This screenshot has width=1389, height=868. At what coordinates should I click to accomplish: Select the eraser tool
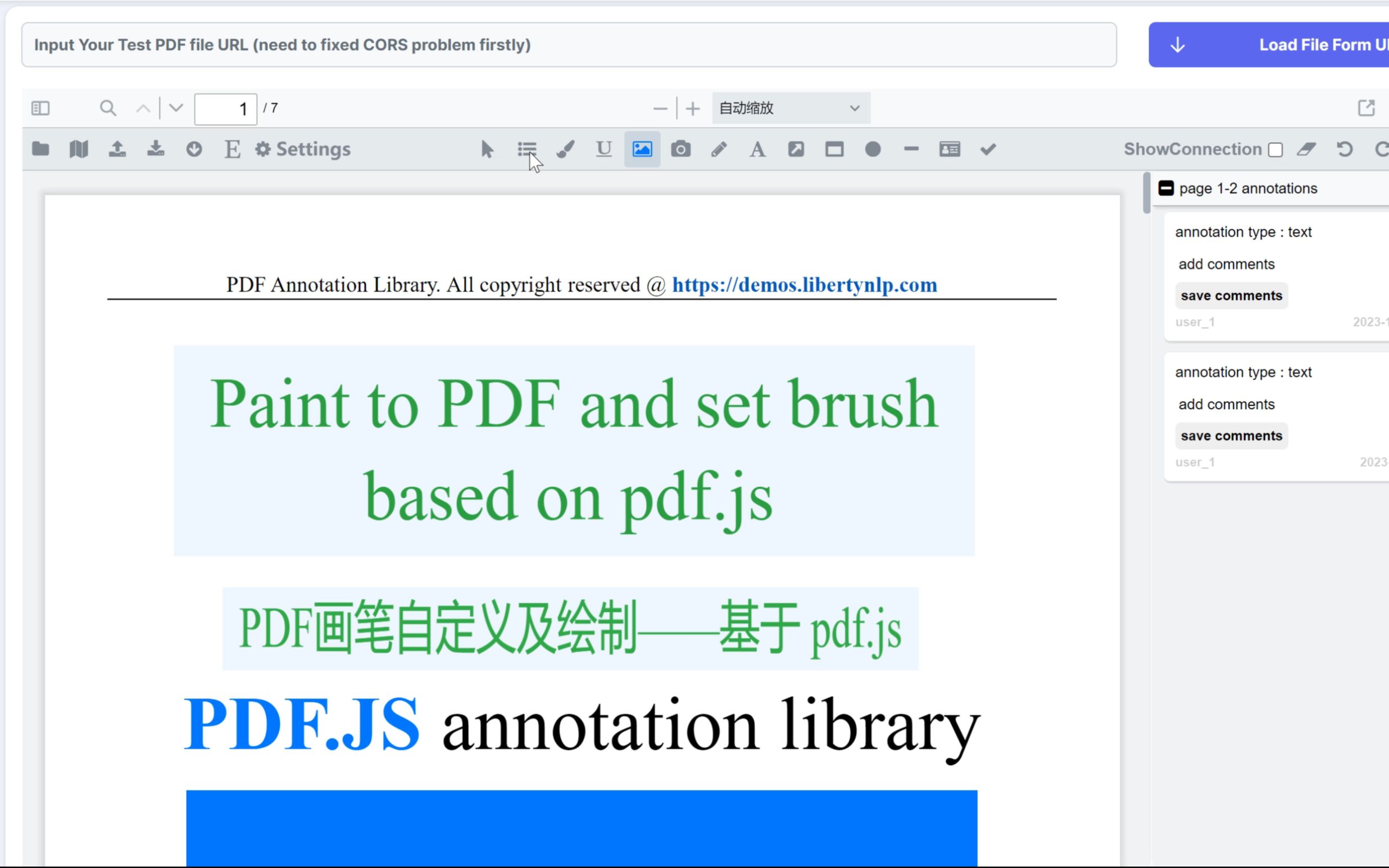1306,149
